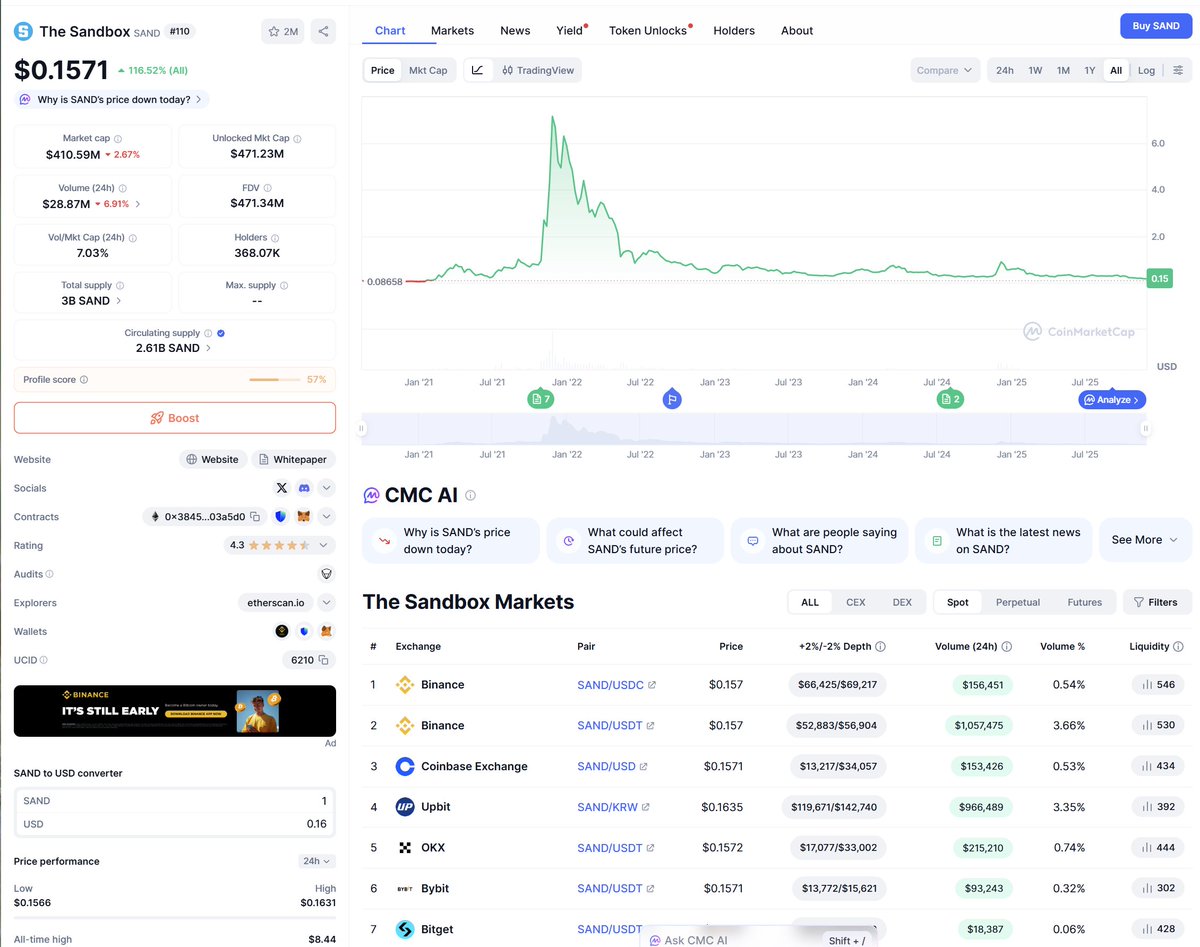Open the Discord social icon
This screenshot has height=947, width=1200.
click(x=304, y=488)
